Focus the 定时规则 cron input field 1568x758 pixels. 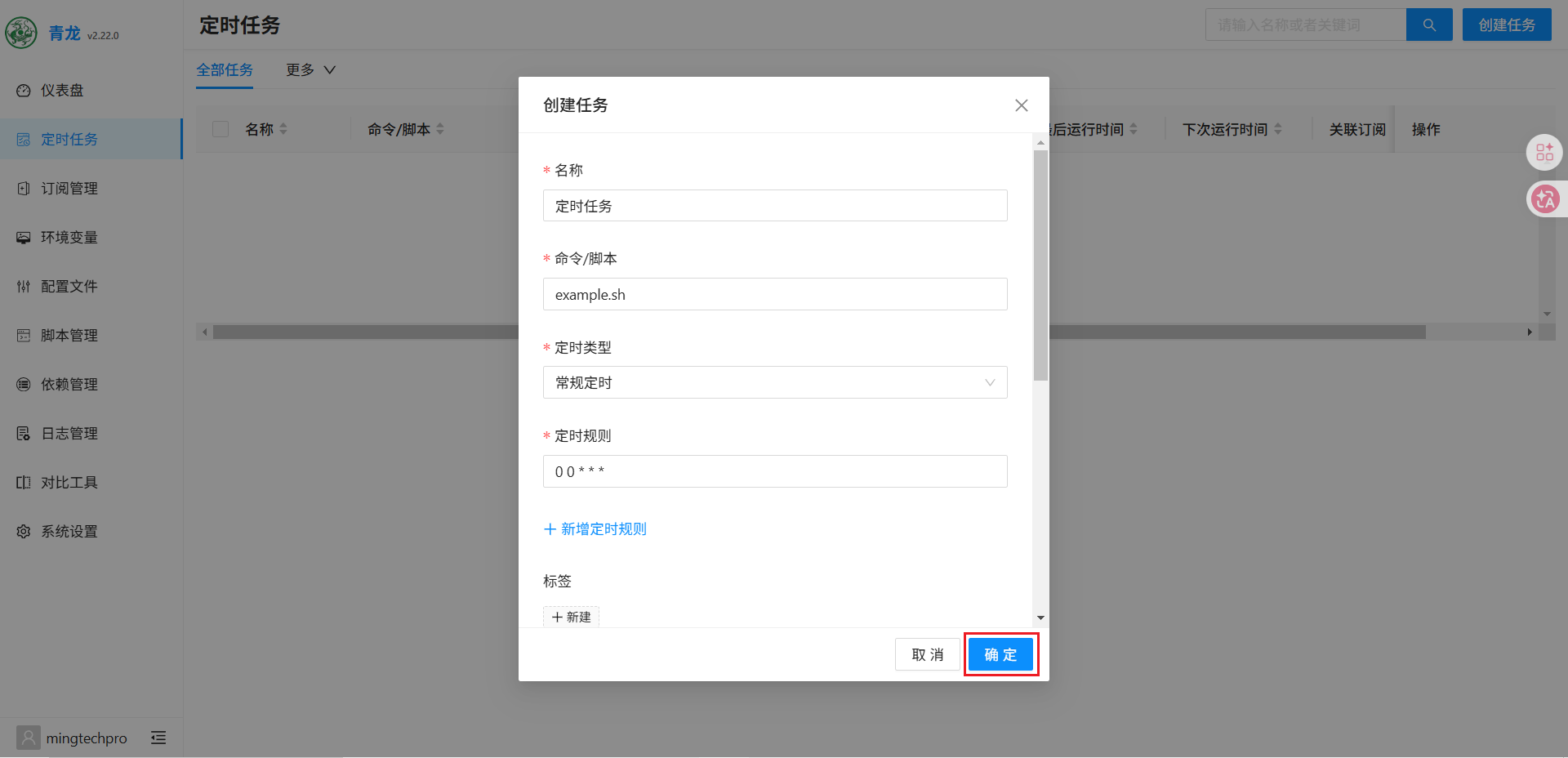[x=775, y=471]
